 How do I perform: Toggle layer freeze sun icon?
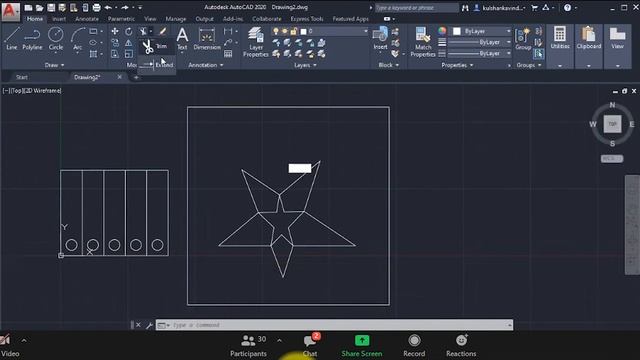coord(284,31)
